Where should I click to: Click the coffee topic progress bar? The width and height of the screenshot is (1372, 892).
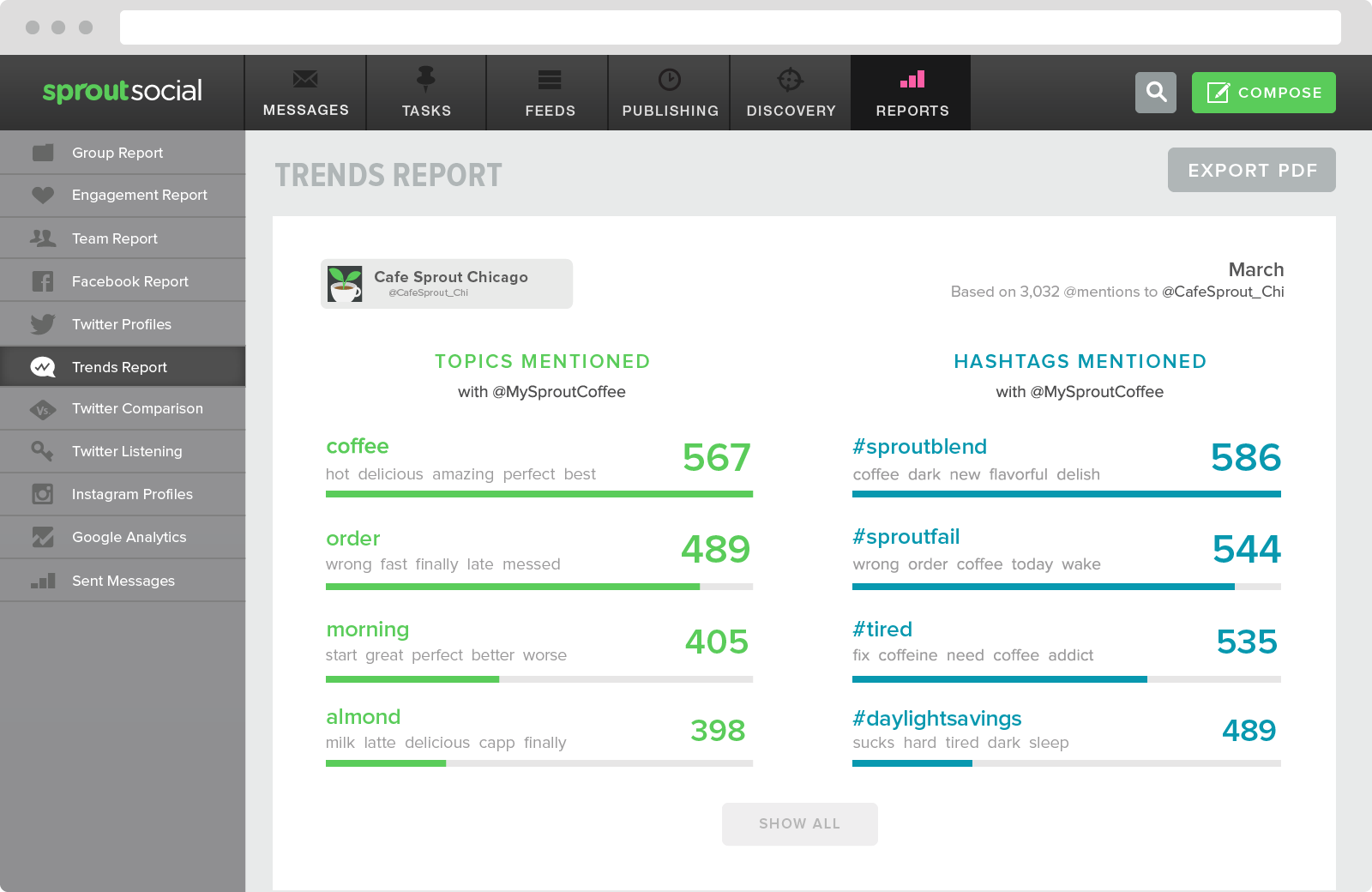point(539,494)
